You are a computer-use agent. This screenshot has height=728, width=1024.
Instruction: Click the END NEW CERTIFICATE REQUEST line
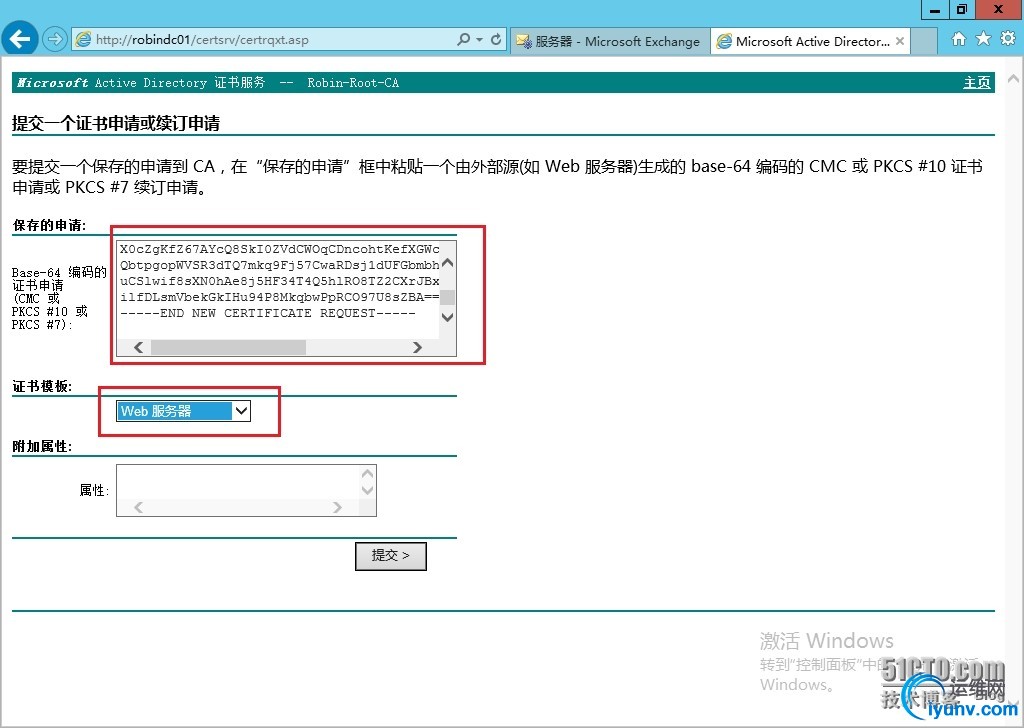click(x=268, y=313)
